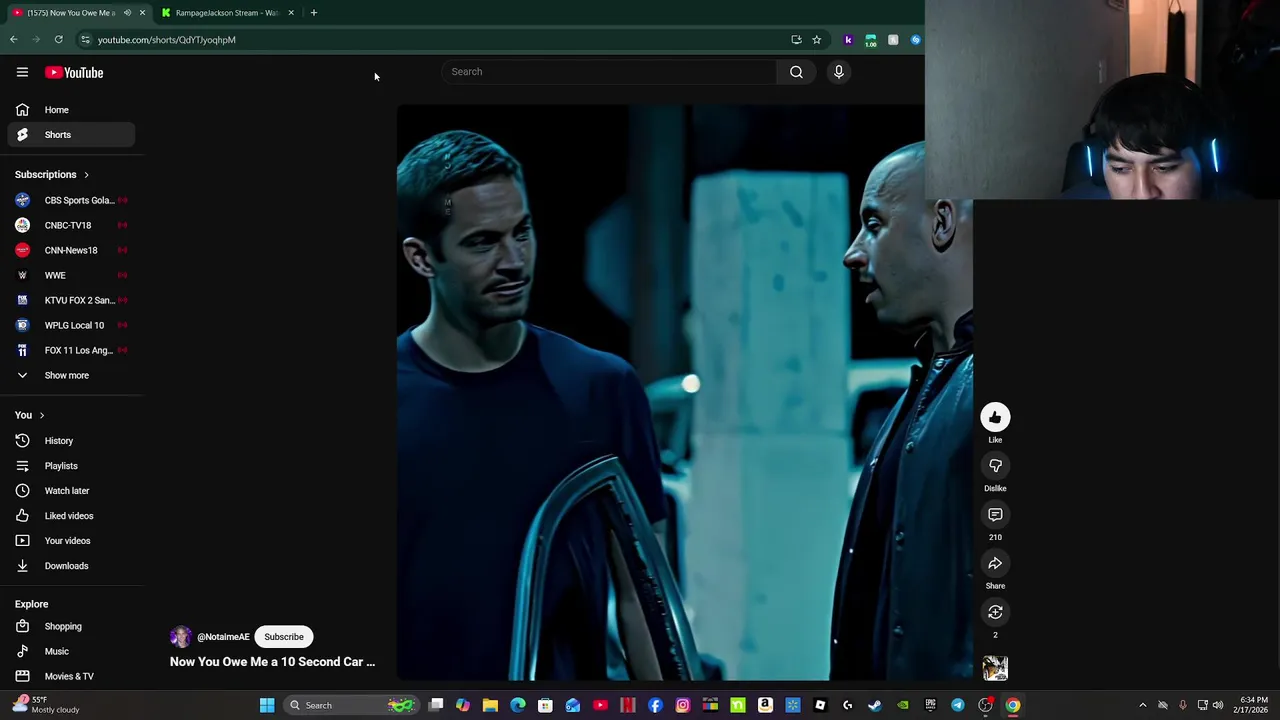
Task: Open the CBS Sports Golazo subscription
Action: 70,201
